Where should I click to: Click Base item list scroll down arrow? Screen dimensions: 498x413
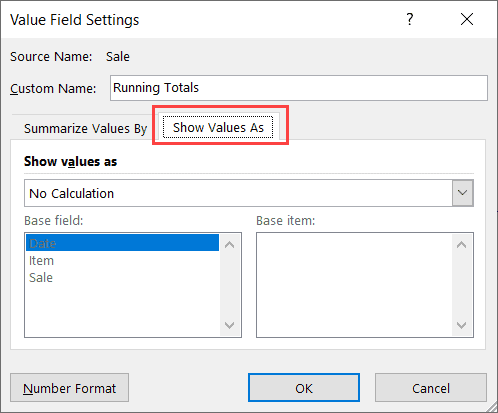click(x=461, y=325)
